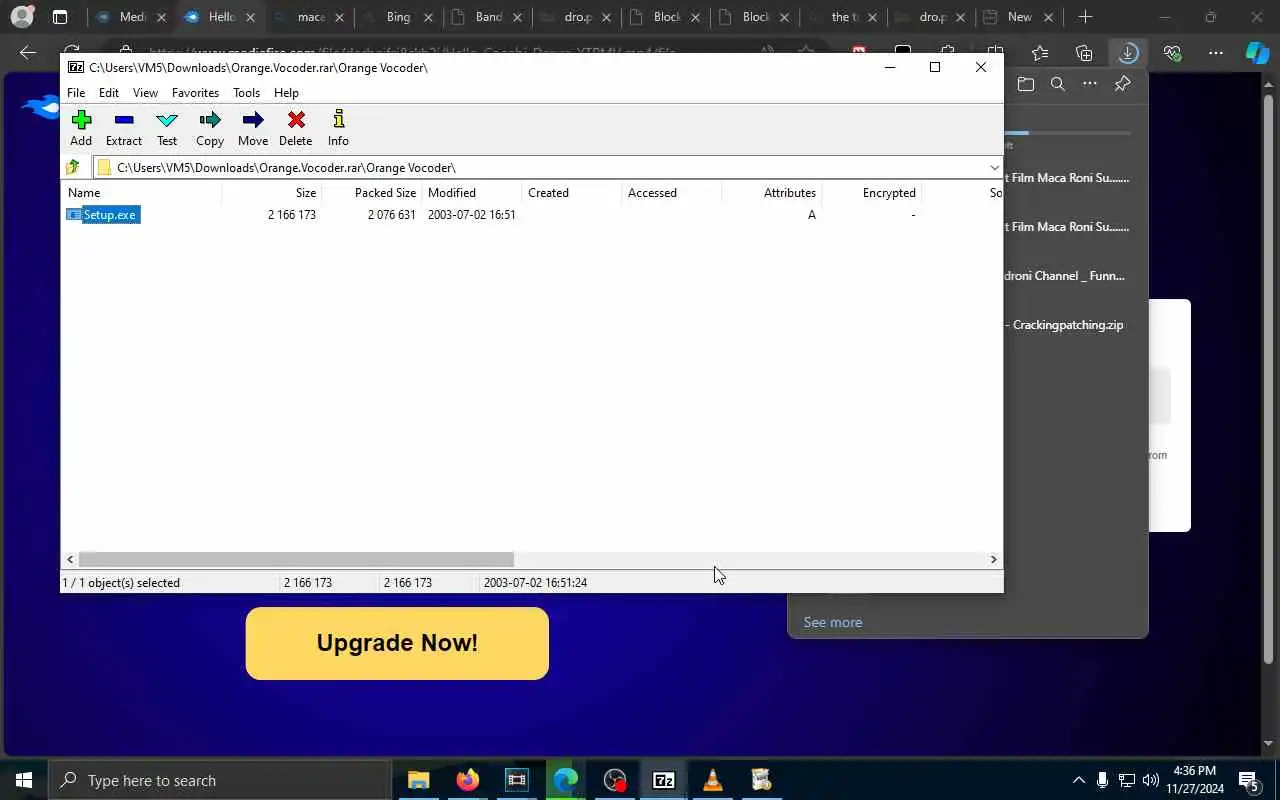Click the Edge Downloads toolbar icon

(x=1128, y=53)
